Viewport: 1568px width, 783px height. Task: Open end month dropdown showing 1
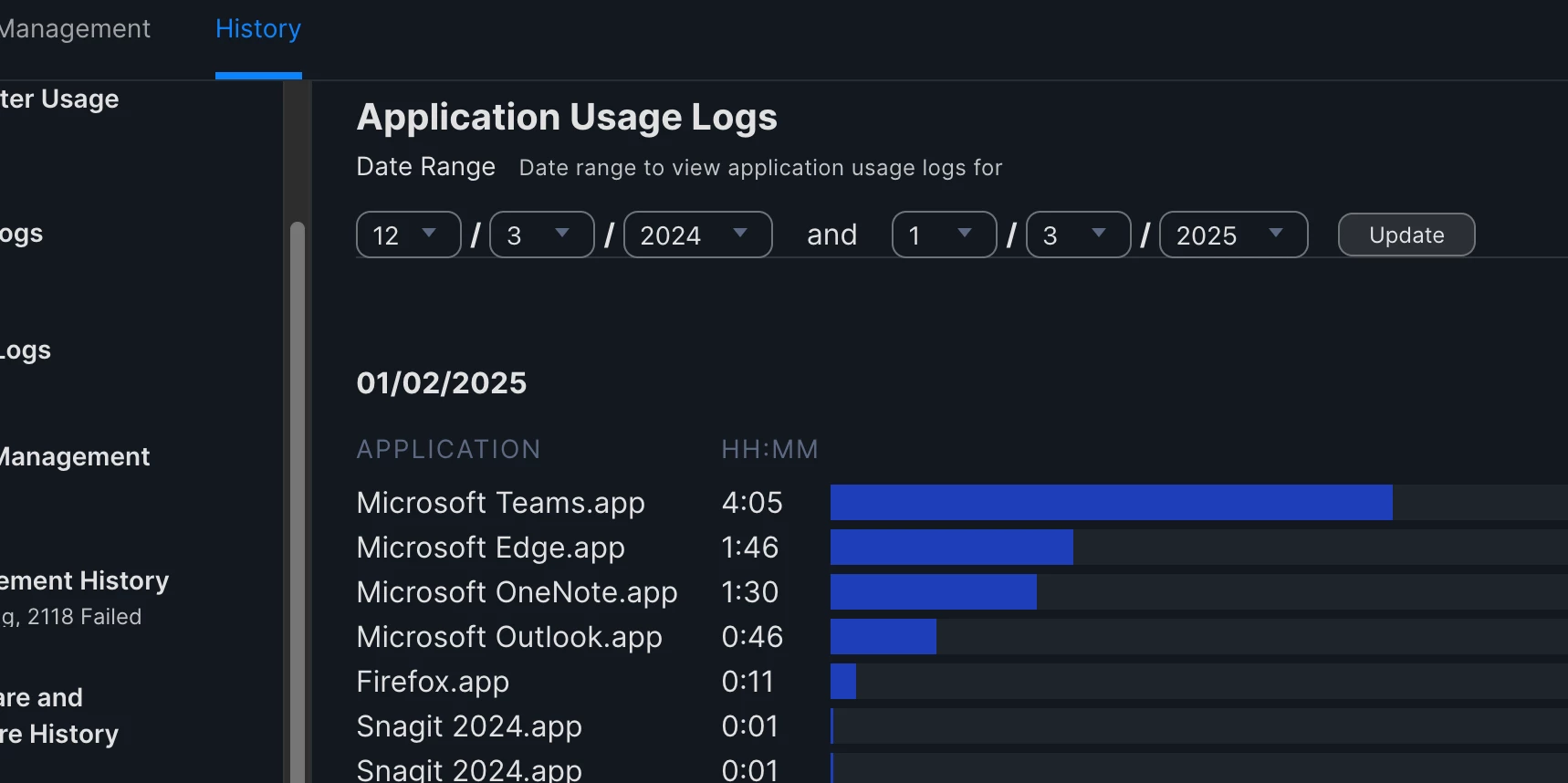coord(944,235)
